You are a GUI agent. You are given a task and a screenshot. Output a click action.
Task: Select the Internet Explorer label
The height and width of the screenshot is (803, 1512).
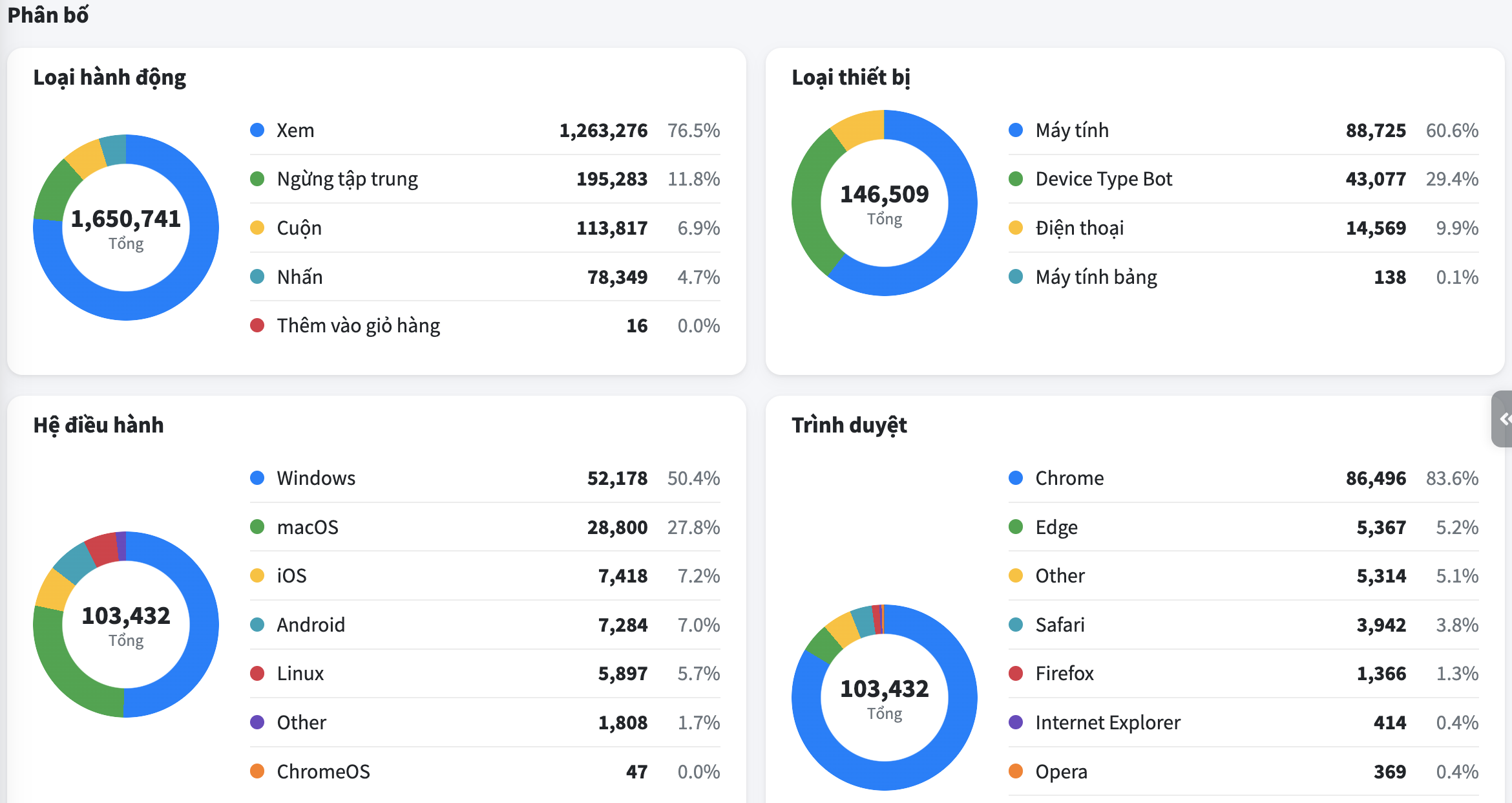pos(1108,723)
